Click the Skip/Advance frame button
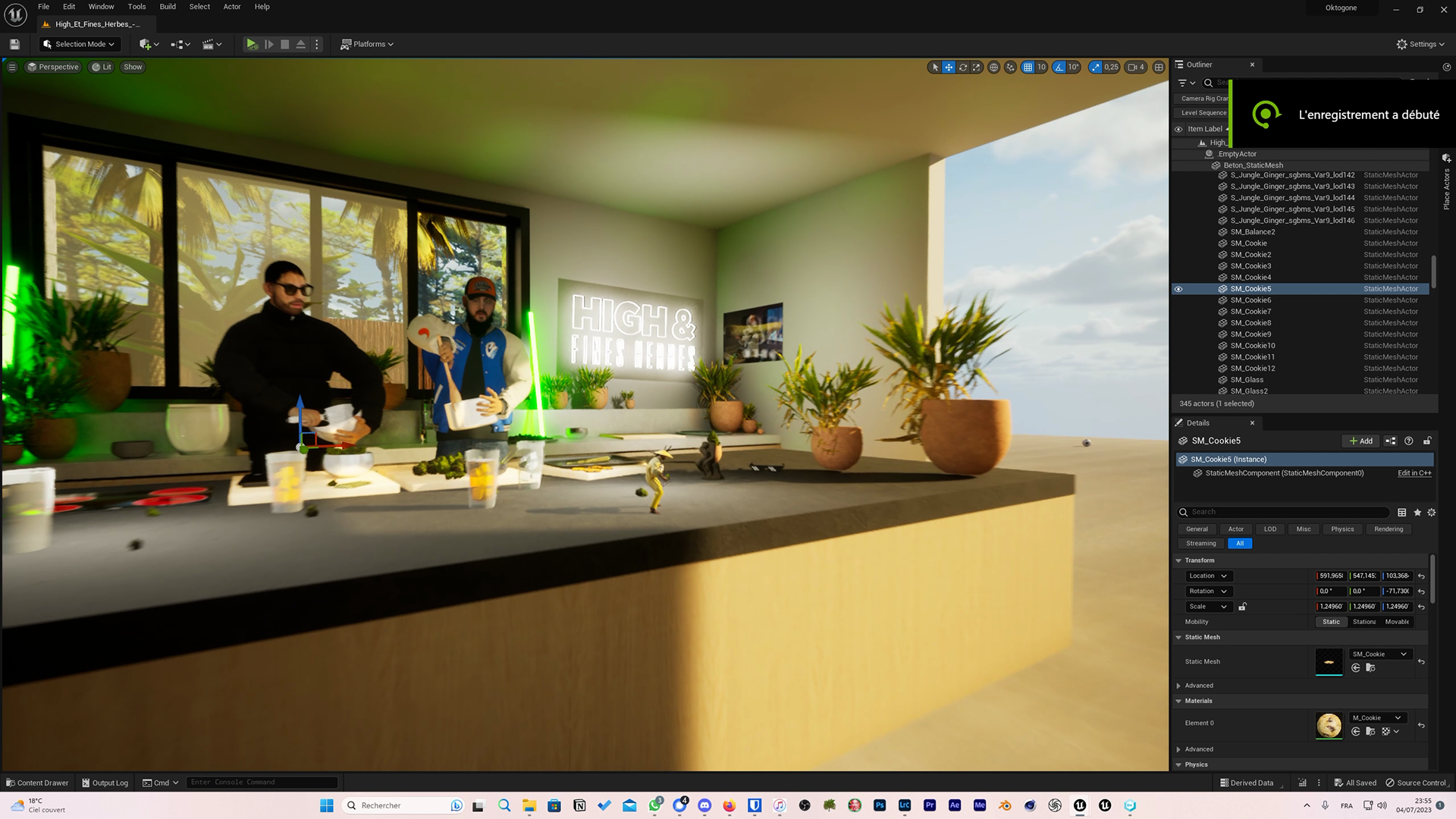The height and width of the screenshot is (819, 1456). tap(268, 44)
